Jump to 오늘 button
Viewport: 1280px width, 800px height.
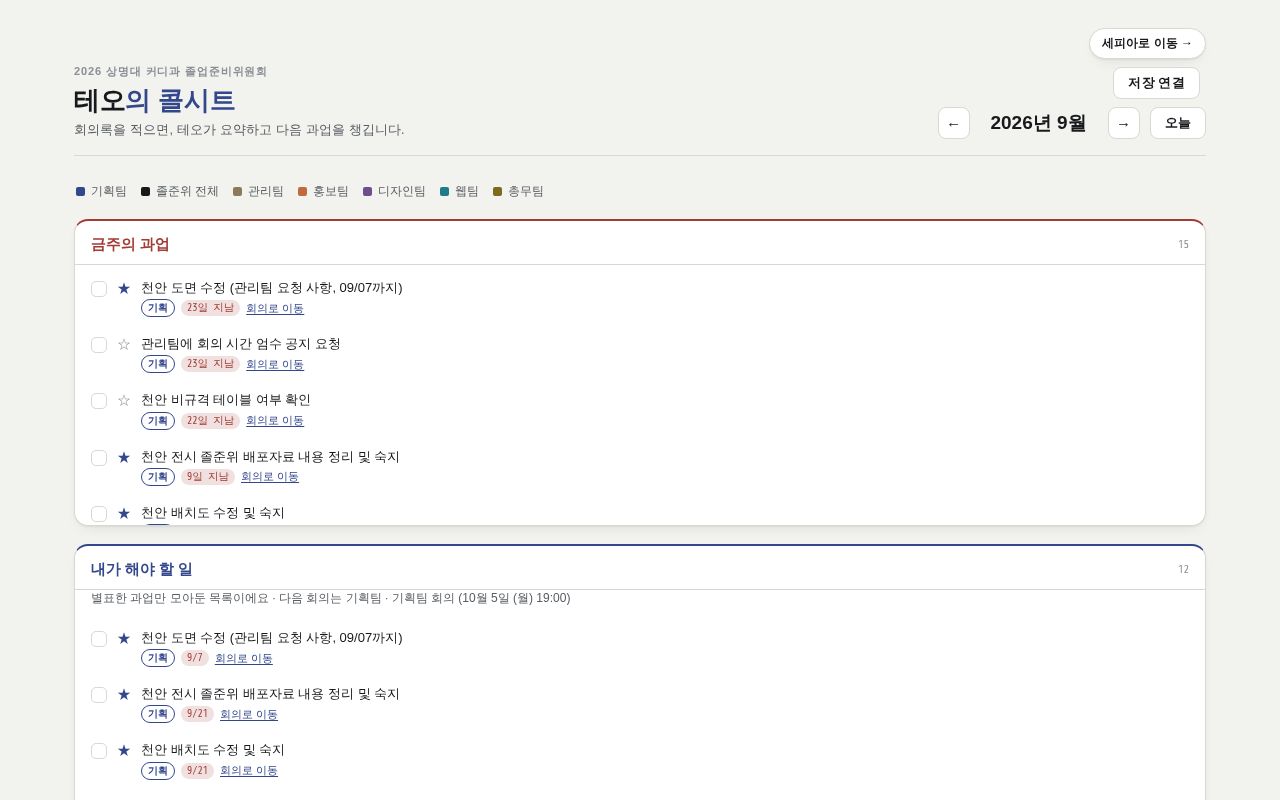pos(1178,123)
